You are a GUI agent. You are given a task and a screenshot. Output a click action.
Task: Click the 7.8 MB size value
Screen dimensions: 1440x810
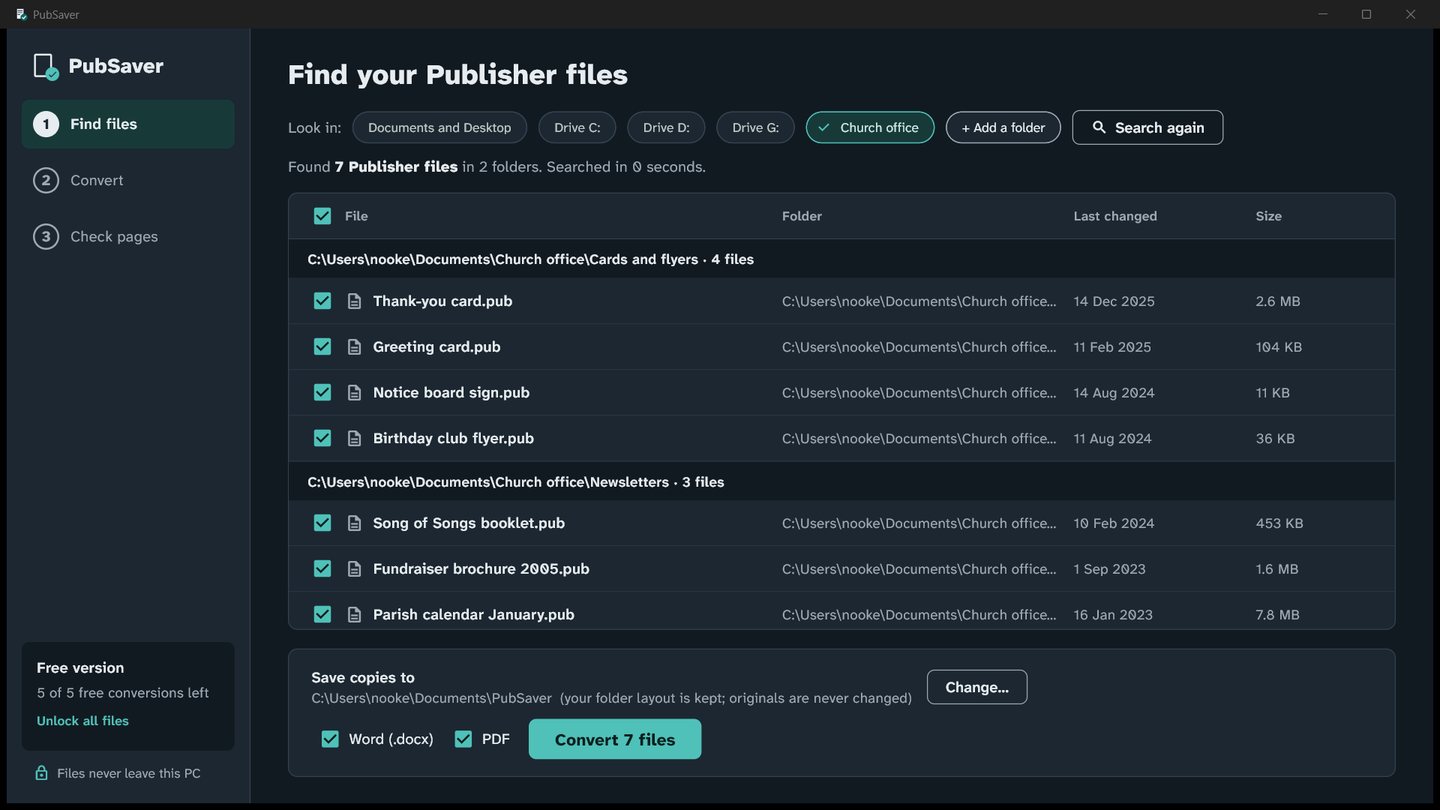tap(1278, 615)
